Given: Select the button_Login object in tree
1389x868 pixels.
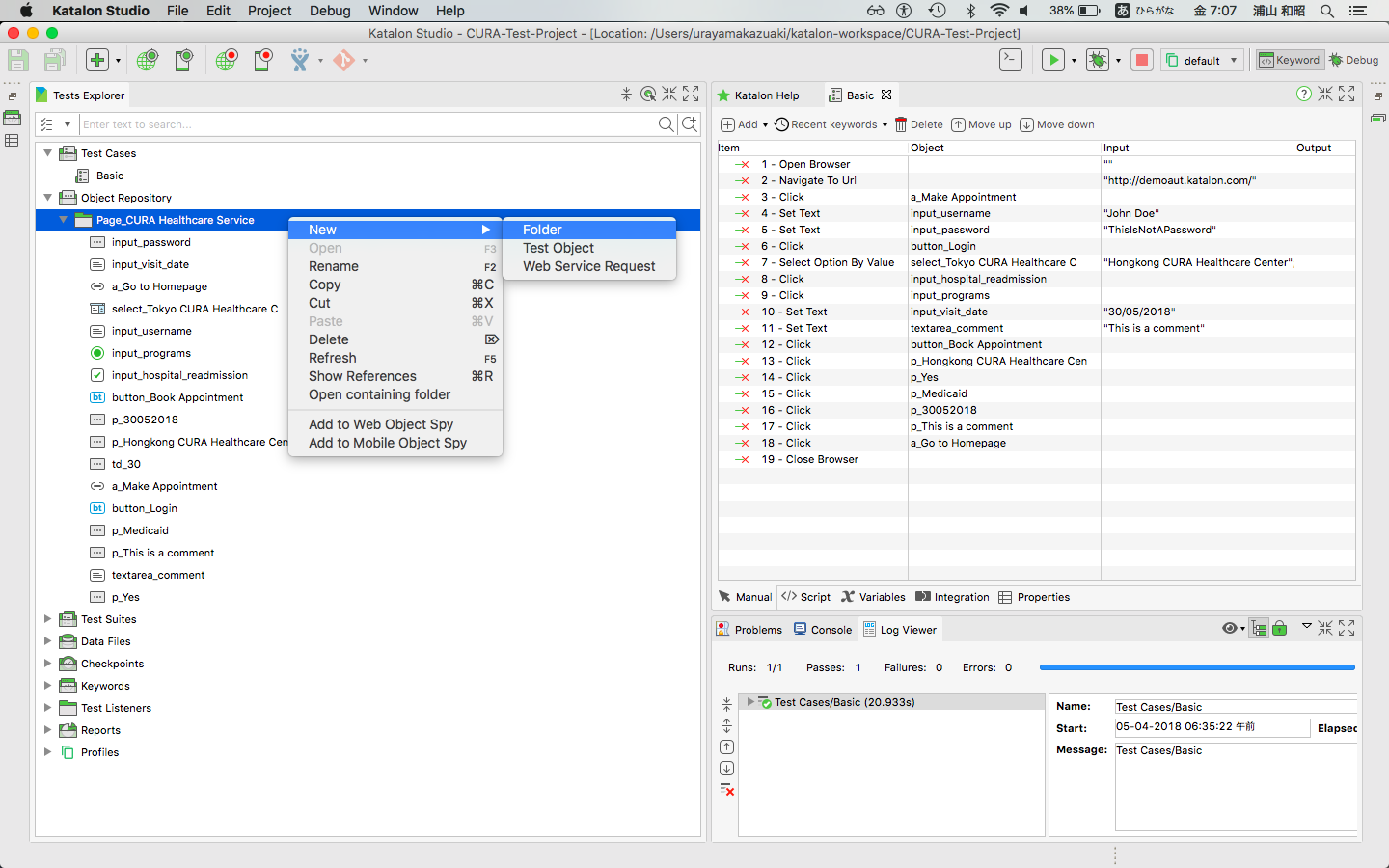Looking at the screenshot, I should 145,508.
